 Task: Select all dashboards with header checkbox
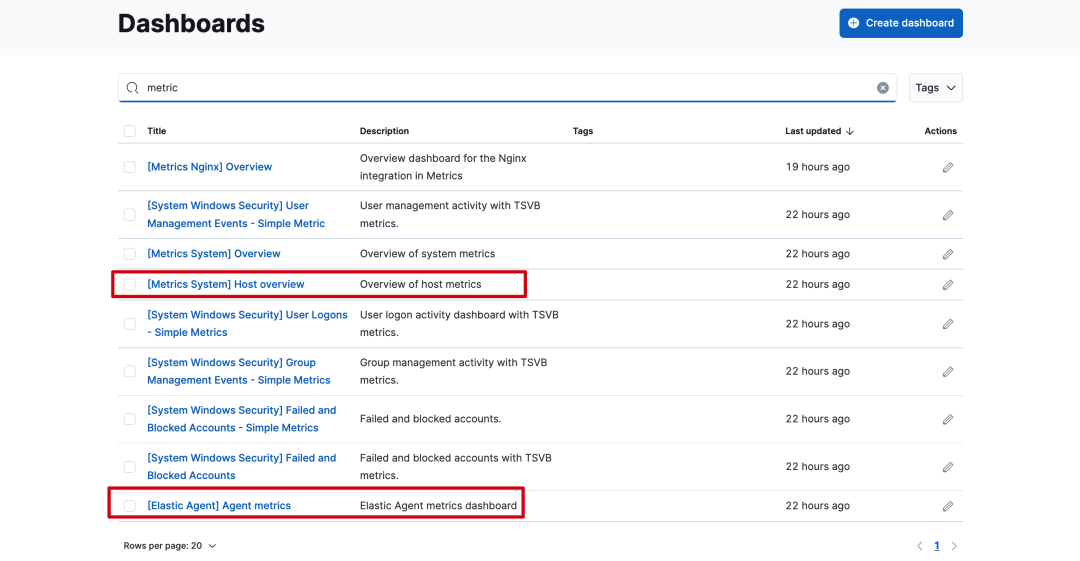tap(130, 131)
